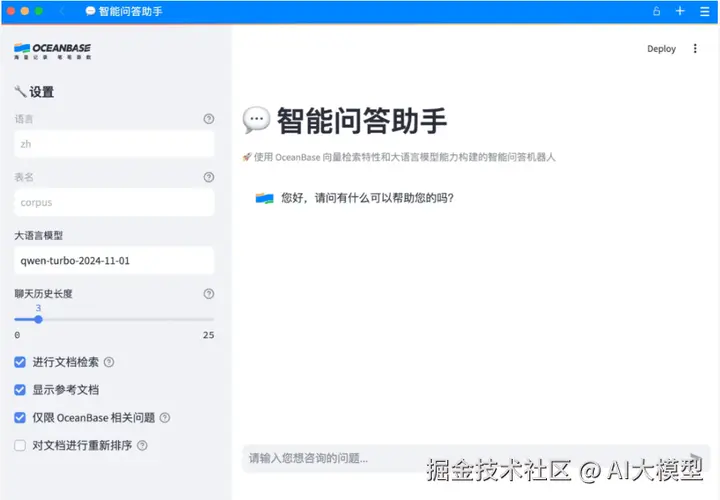Screen dimensions: 720x500
Task: Click the OceanBase logo in sidebar
Action: click(52, 51)
